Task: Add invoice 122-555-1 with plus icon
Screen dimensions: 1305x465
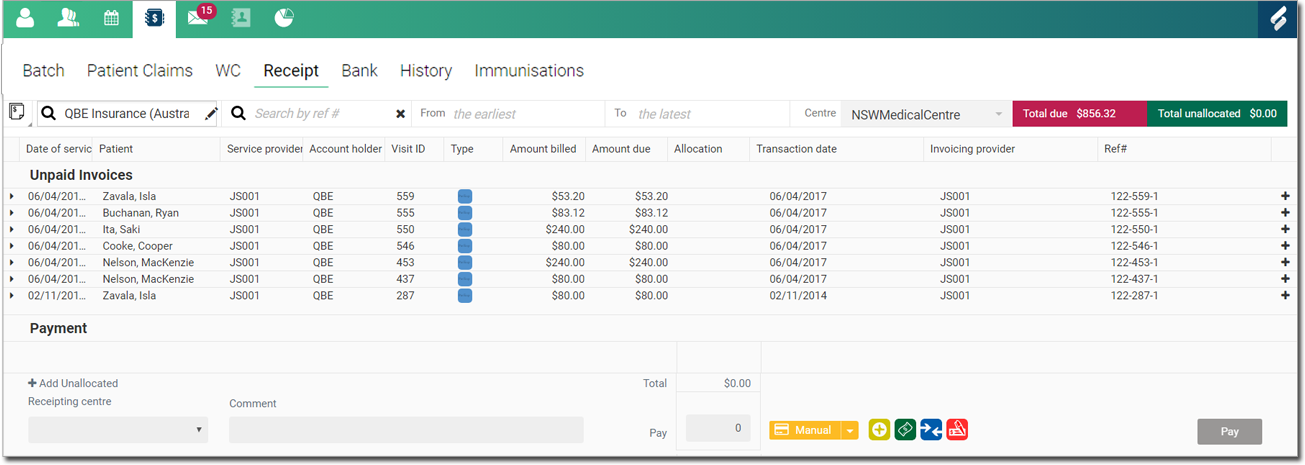Action: [1285, 213]
